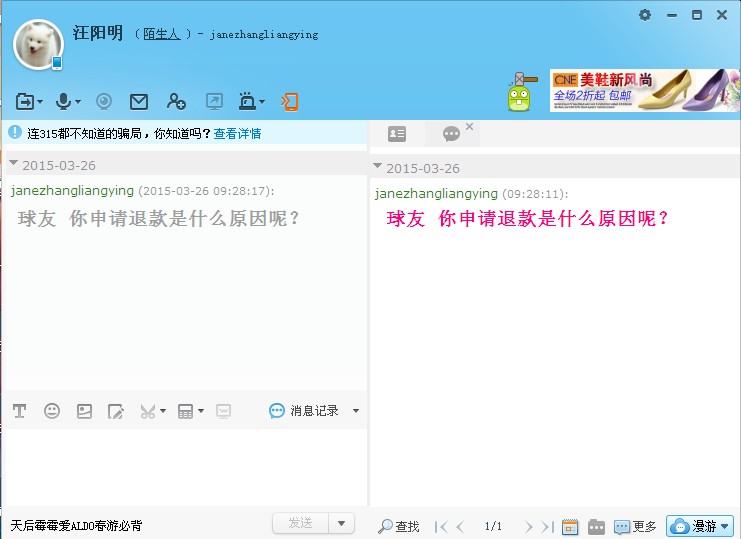Open the calculator tool dropdown arrow

(x=201, y=411)
